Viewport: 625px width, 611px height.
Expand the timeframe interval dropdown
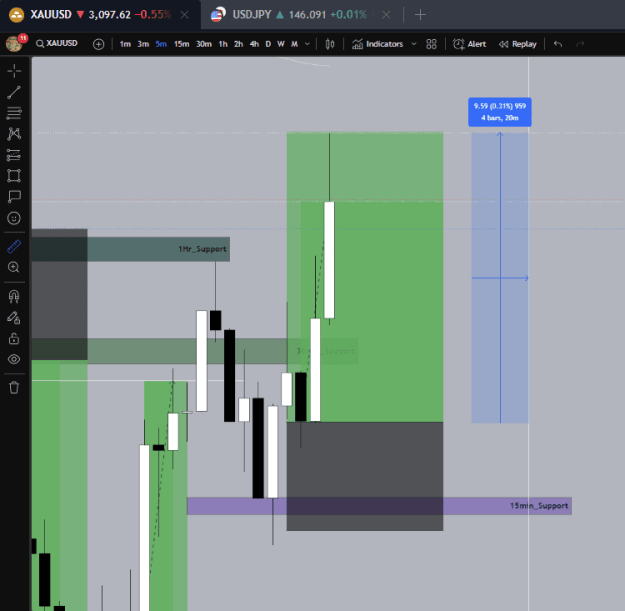307,44
